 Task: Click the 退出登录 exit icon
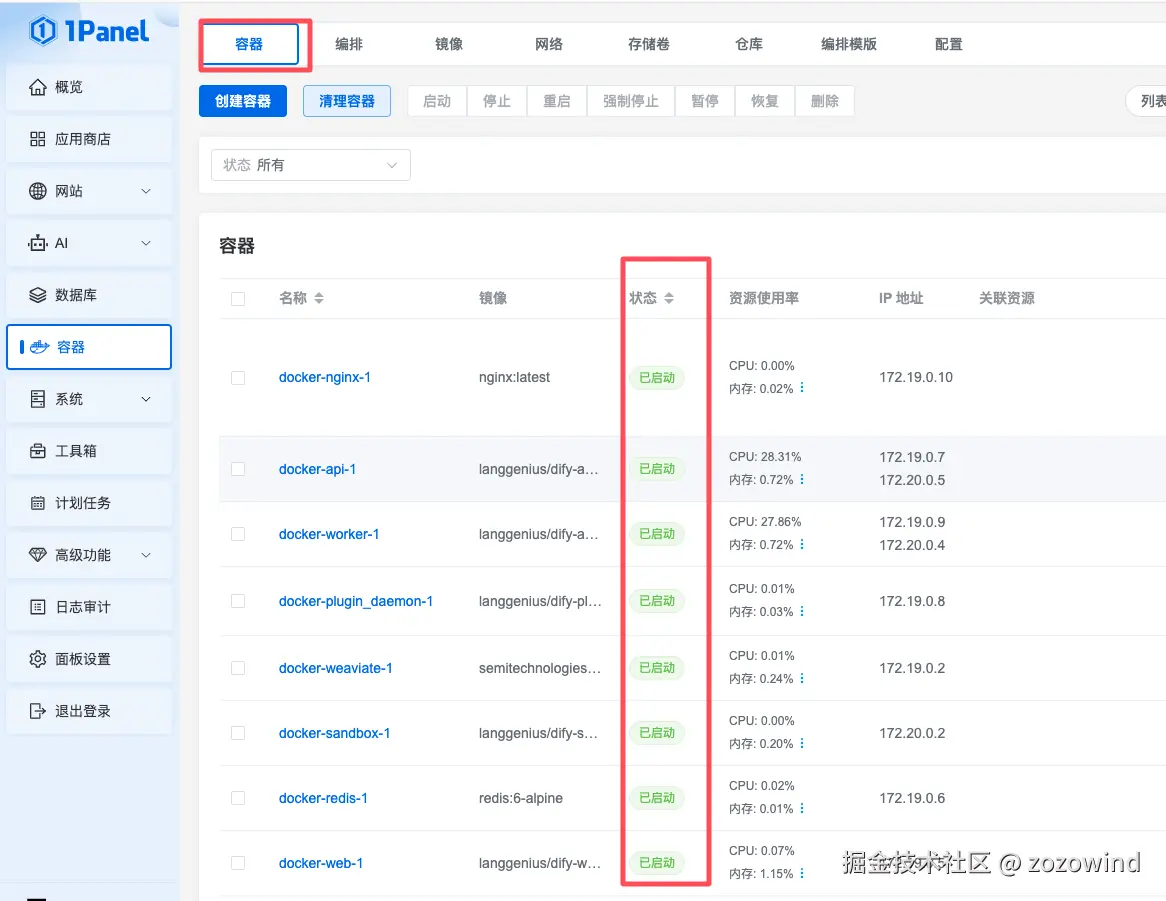tap(37, 711)
